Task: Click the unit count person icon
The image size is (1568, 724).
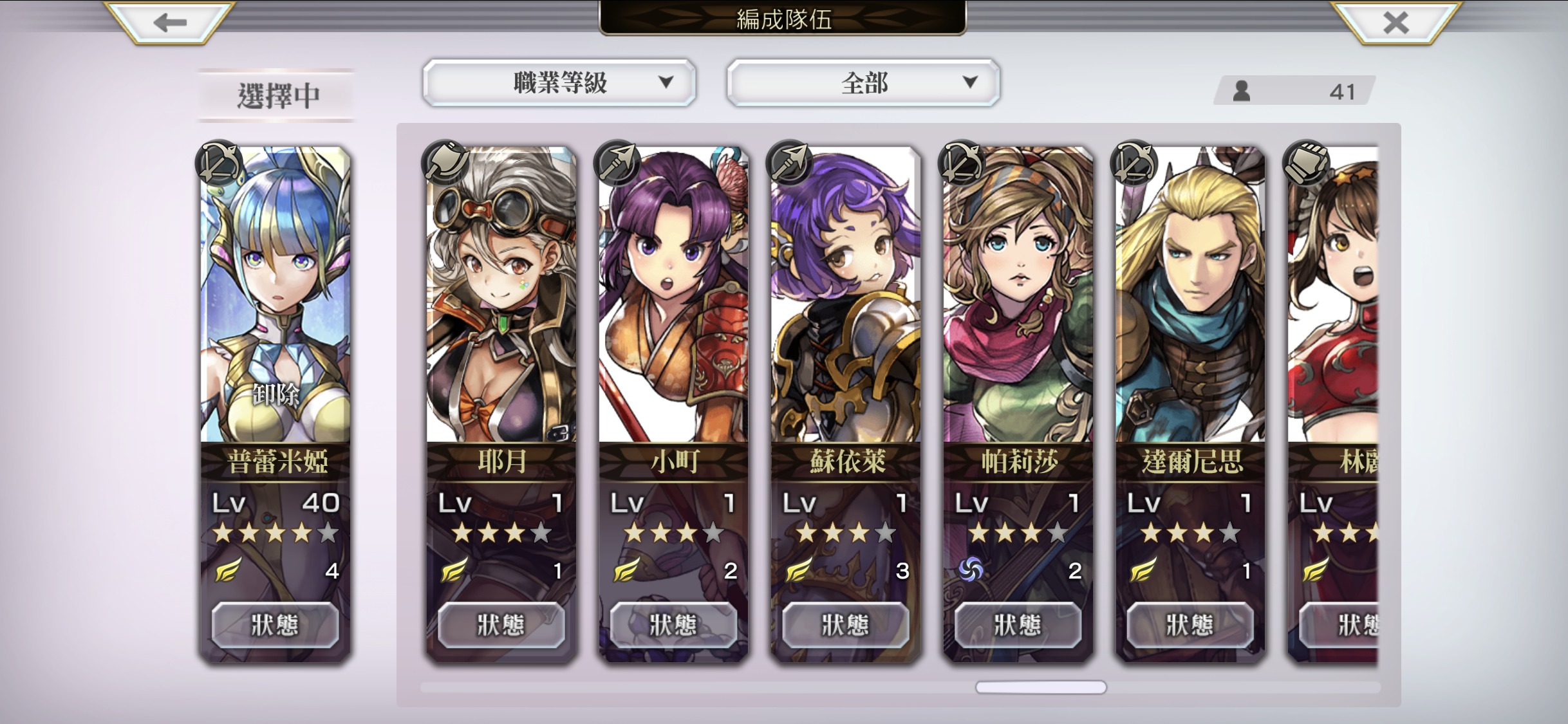Action: tap(1242, 91)
